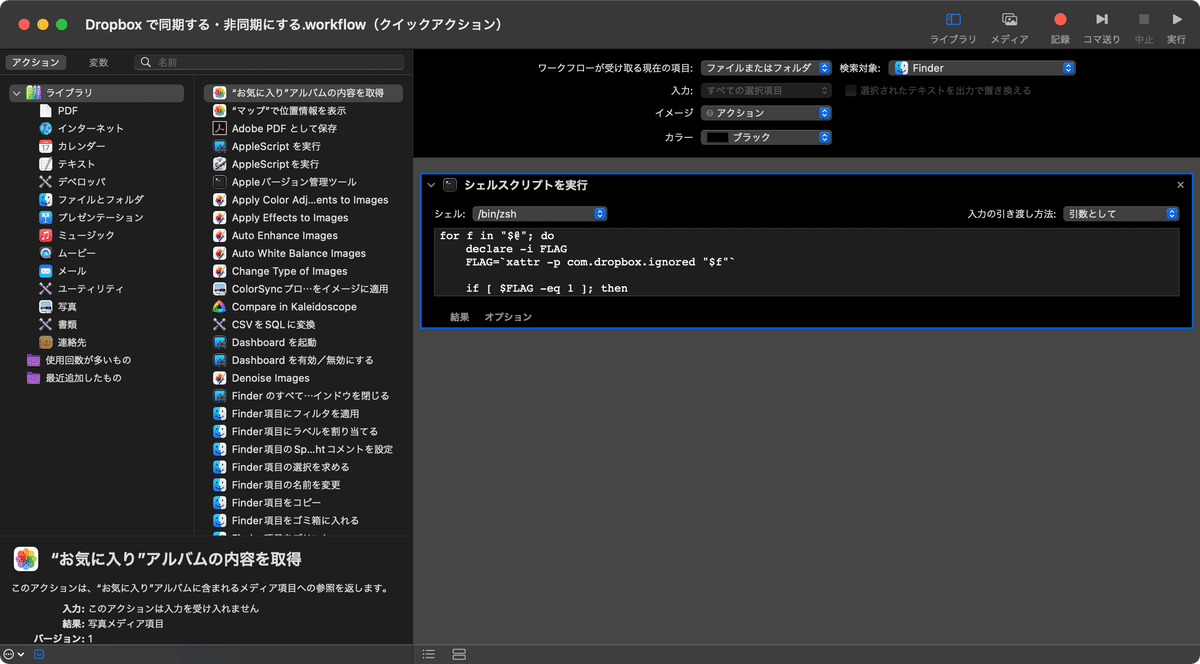Screen dimensions: 1200x664
Task: Select the 書類 category
Action: (x=67, y=324)
